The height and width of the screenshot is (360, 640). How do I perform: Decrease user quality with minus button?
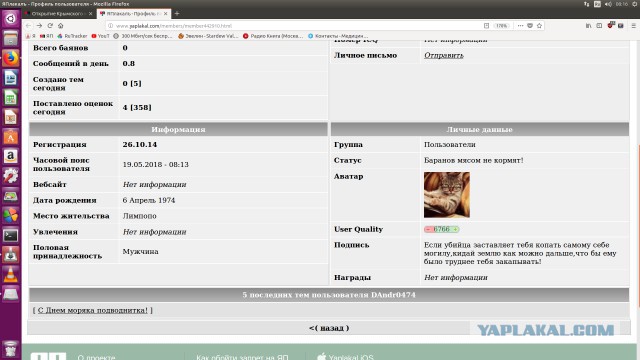pyautogui.click(x=428, y=229)
